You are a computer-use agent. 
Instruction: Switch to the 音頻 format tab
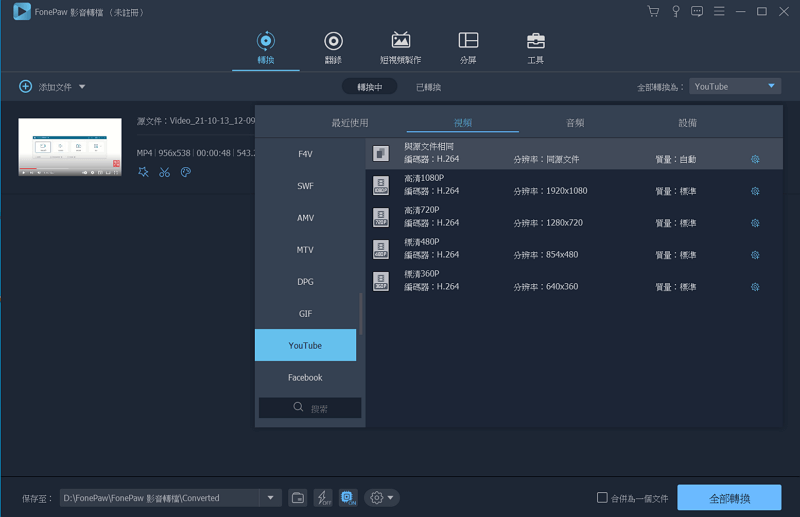pyautogui.click(x=575, y=123)
